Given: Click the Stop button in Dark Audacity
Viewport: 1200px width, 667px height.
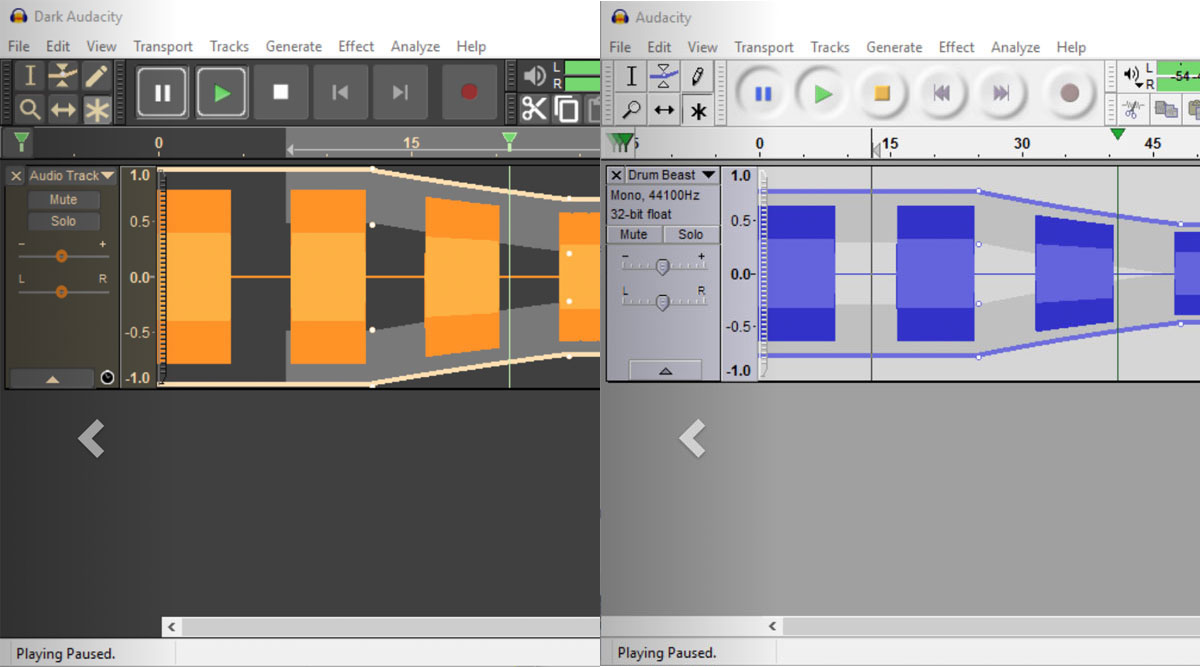Looking at the screenshot, I should click(x=281, y=93).
